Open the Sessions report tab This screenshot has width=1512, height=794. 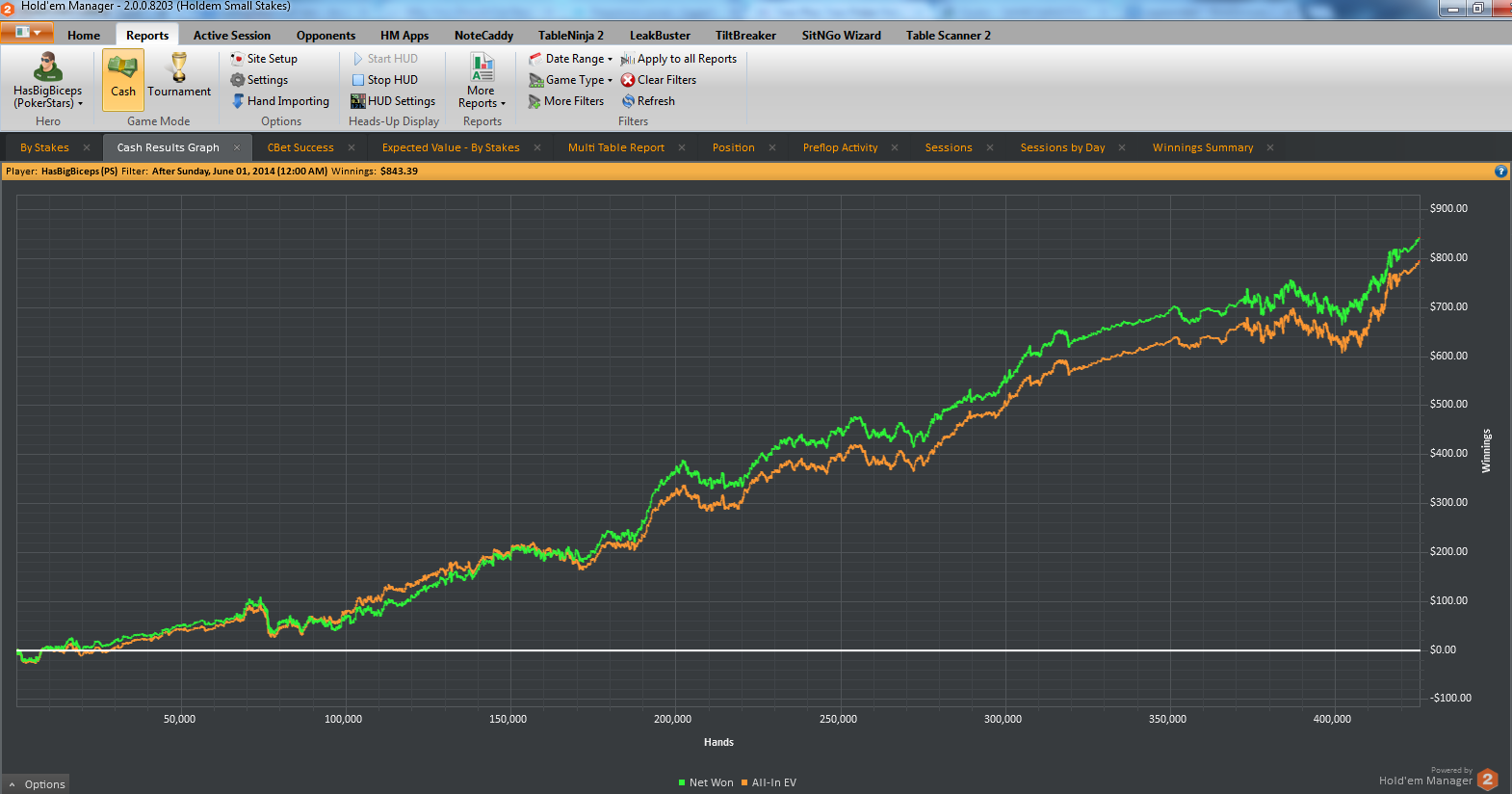pyautogui.click(x=949, y=147)
